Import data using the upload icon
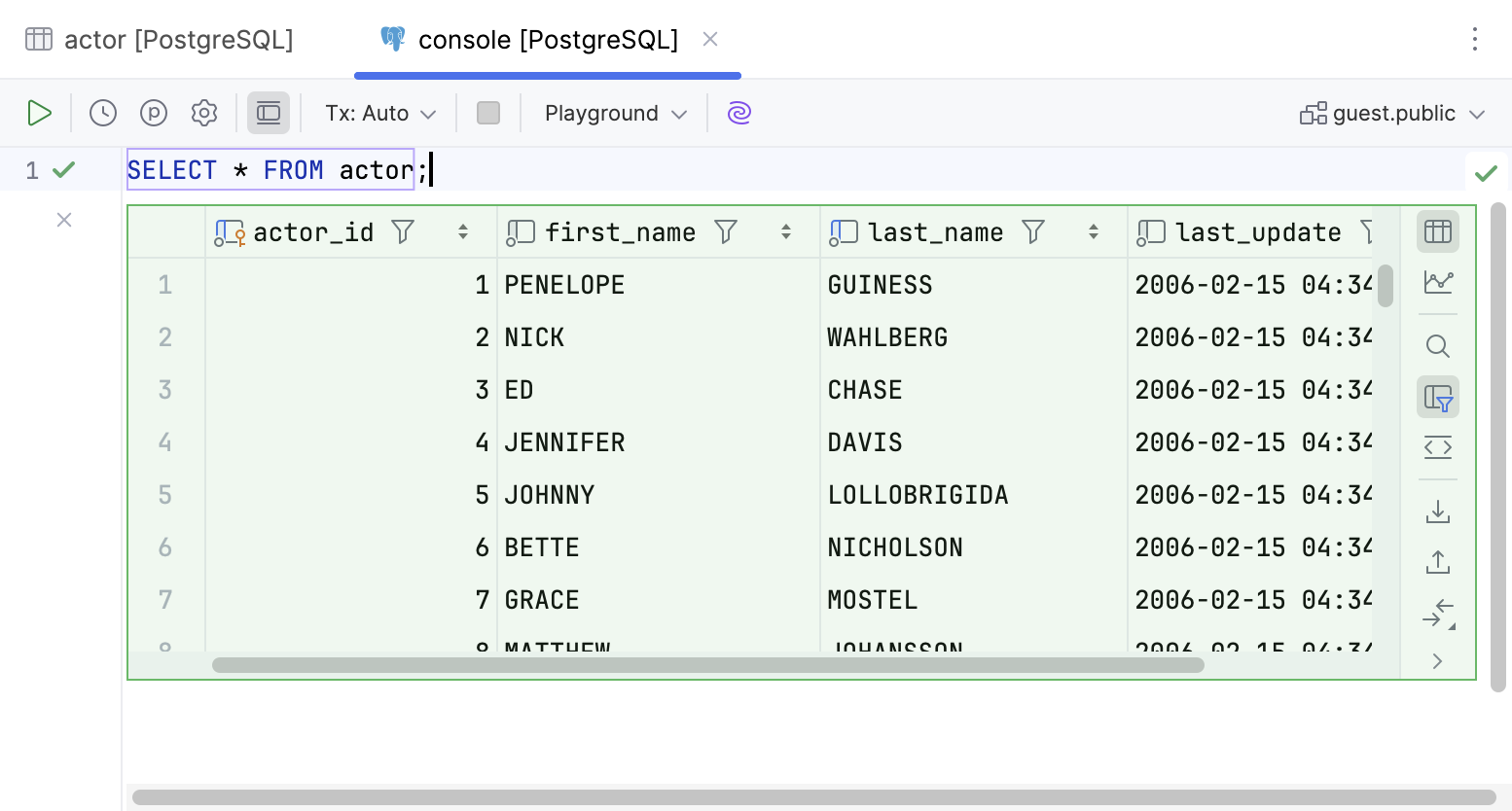This screenshot has height=811, width=1512. (1437, 561)
